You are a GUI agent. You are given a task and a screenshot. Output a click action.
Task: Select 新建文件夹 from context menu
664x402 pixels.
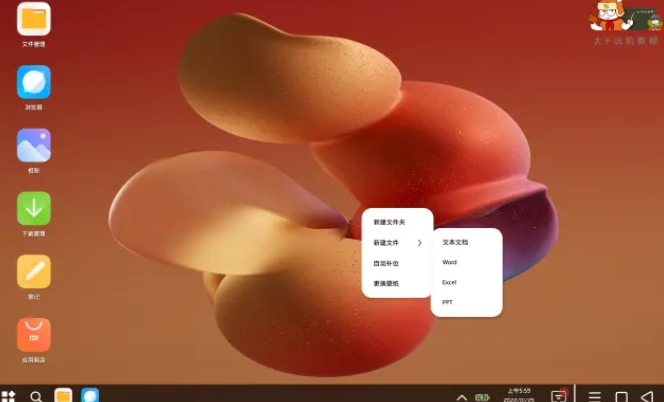pyautogui.click(x=389, y=222)
